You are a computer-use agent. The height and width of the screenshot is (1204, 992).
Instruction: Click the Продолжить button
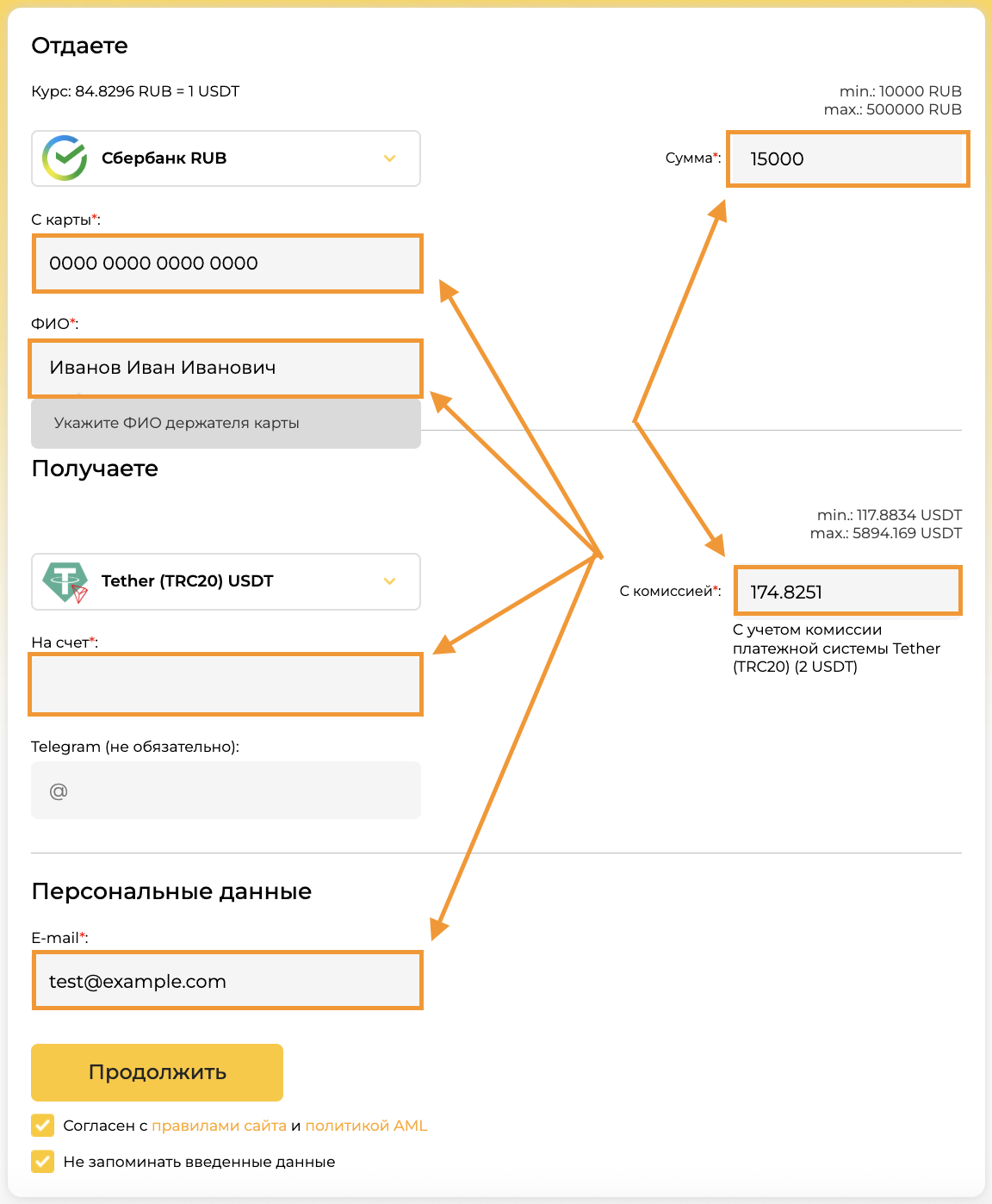pyautogui.click(x=157, y=1072)
